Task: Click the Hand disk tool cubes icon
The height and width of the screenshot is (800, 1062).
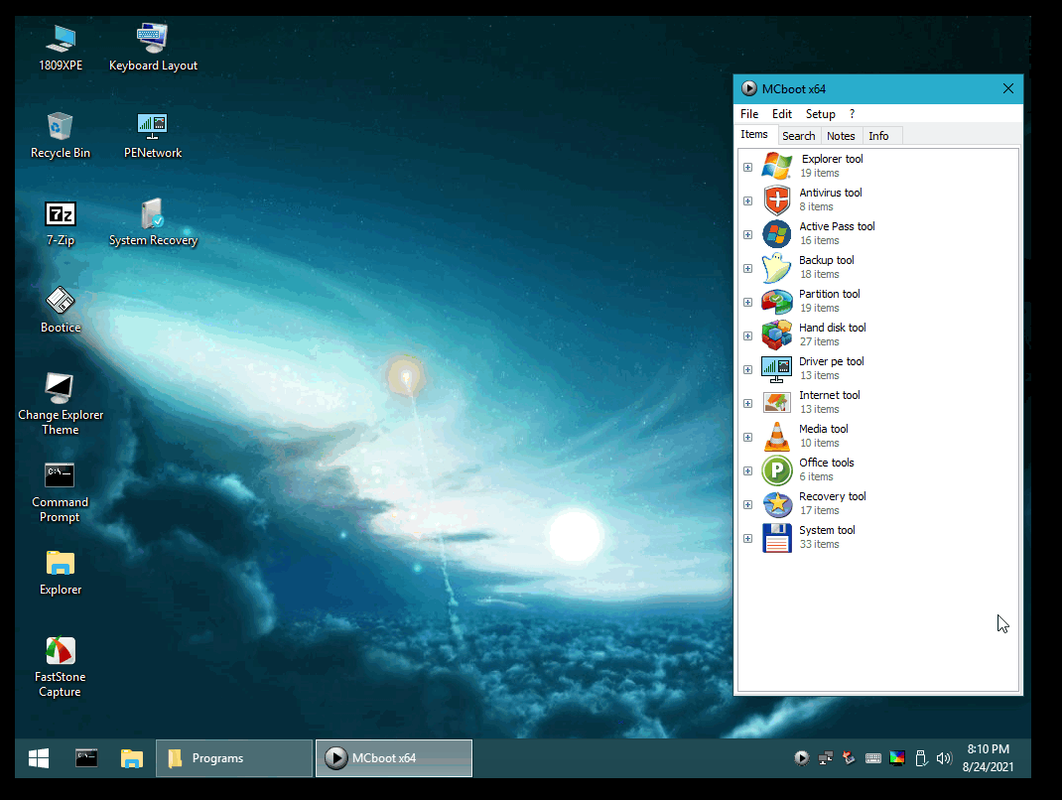Action: (776, 335)
